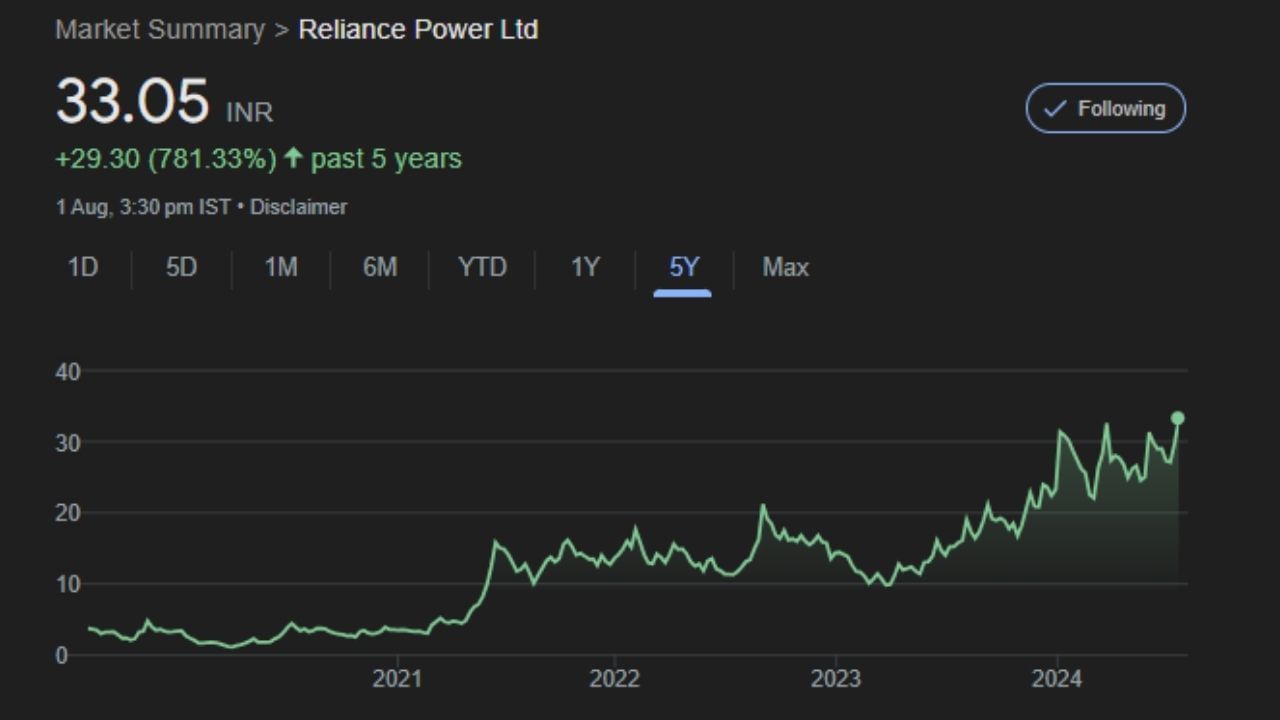Switch to the 1M range tab
1280x720 pixels.
coord(280,268)
